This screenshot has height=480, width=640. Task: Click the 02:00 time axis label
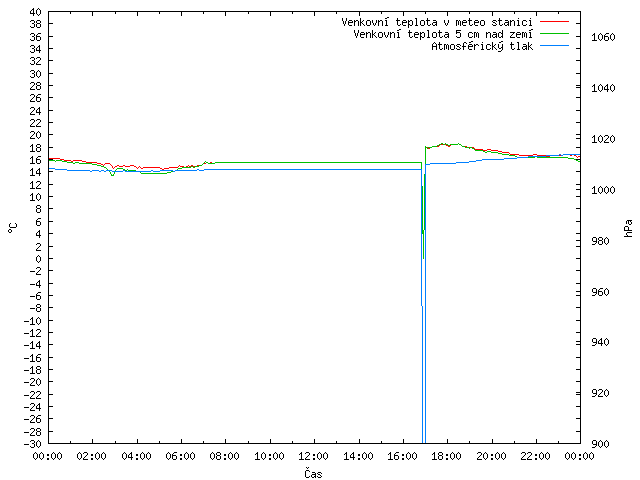coord(92,456)
